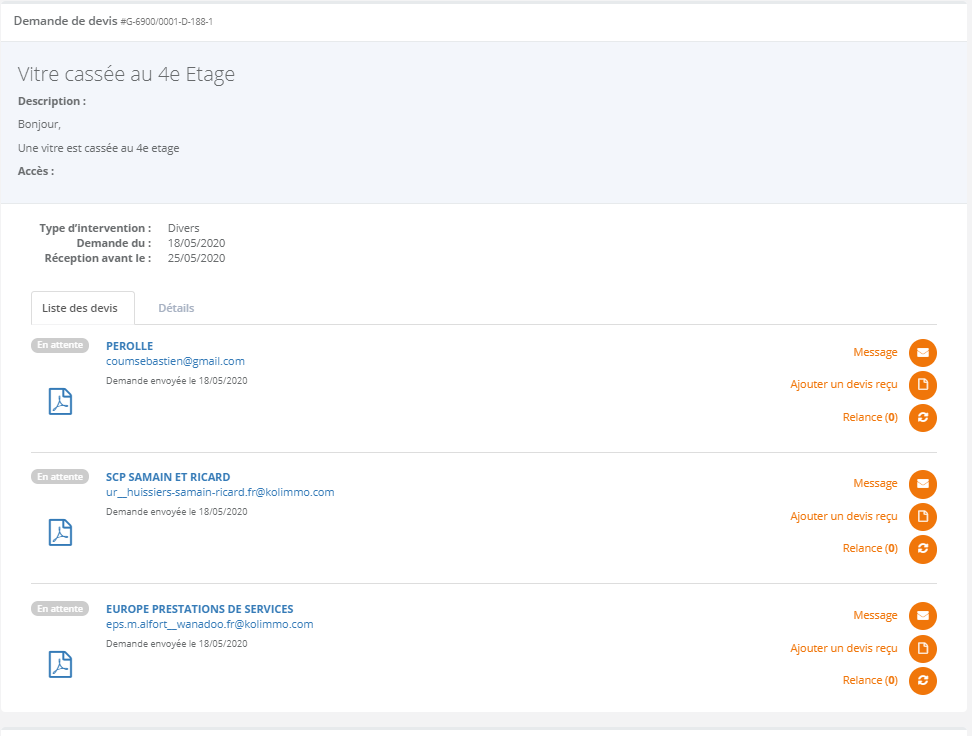Click the envelope icon for SCP SAMAIN ET RICARD
Viewport: 972px width, 736px height.
[x=922, y=484]
